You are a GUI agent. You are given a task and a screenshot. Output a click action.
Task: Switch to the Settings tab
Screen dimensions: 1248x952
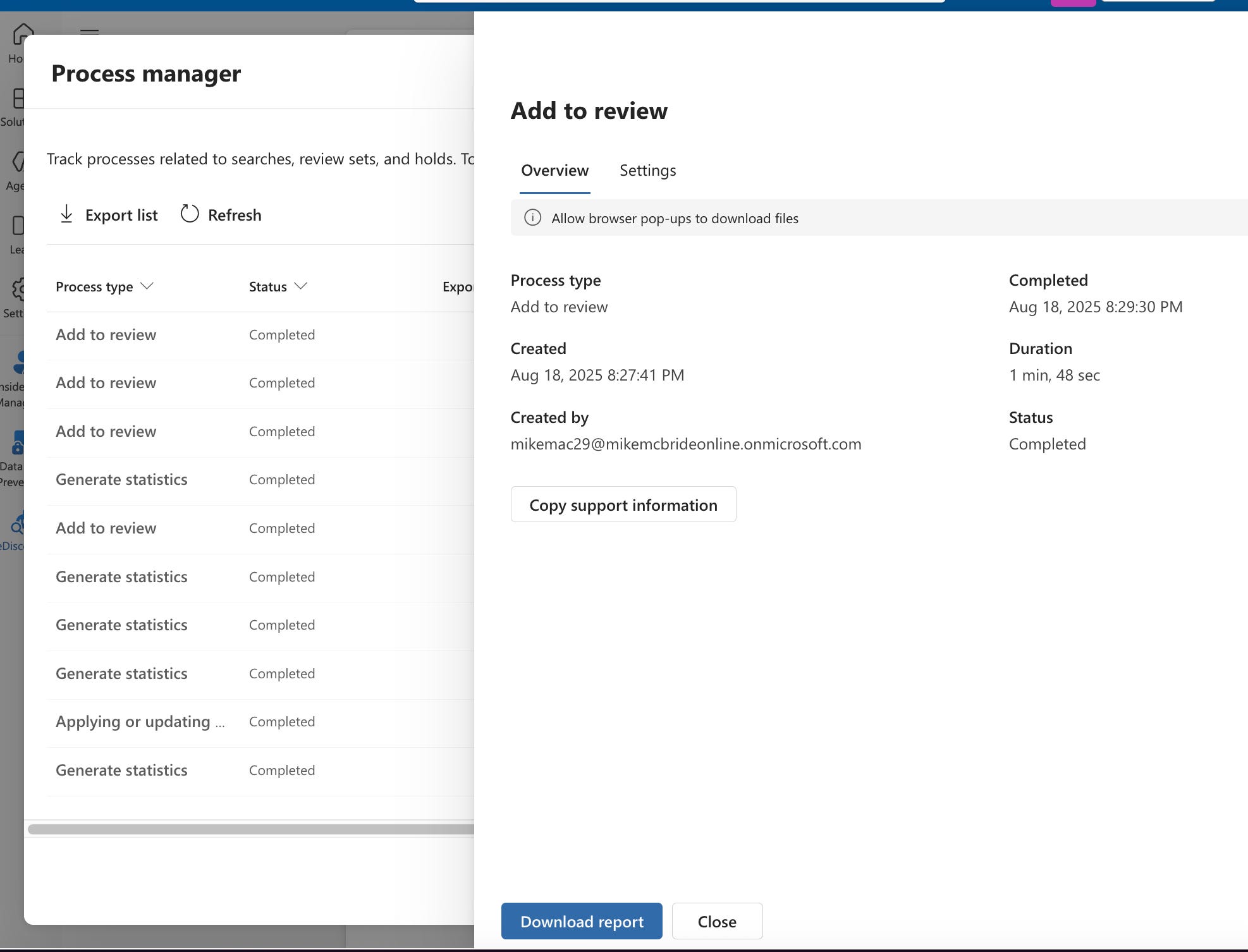(x=647, y=171)
